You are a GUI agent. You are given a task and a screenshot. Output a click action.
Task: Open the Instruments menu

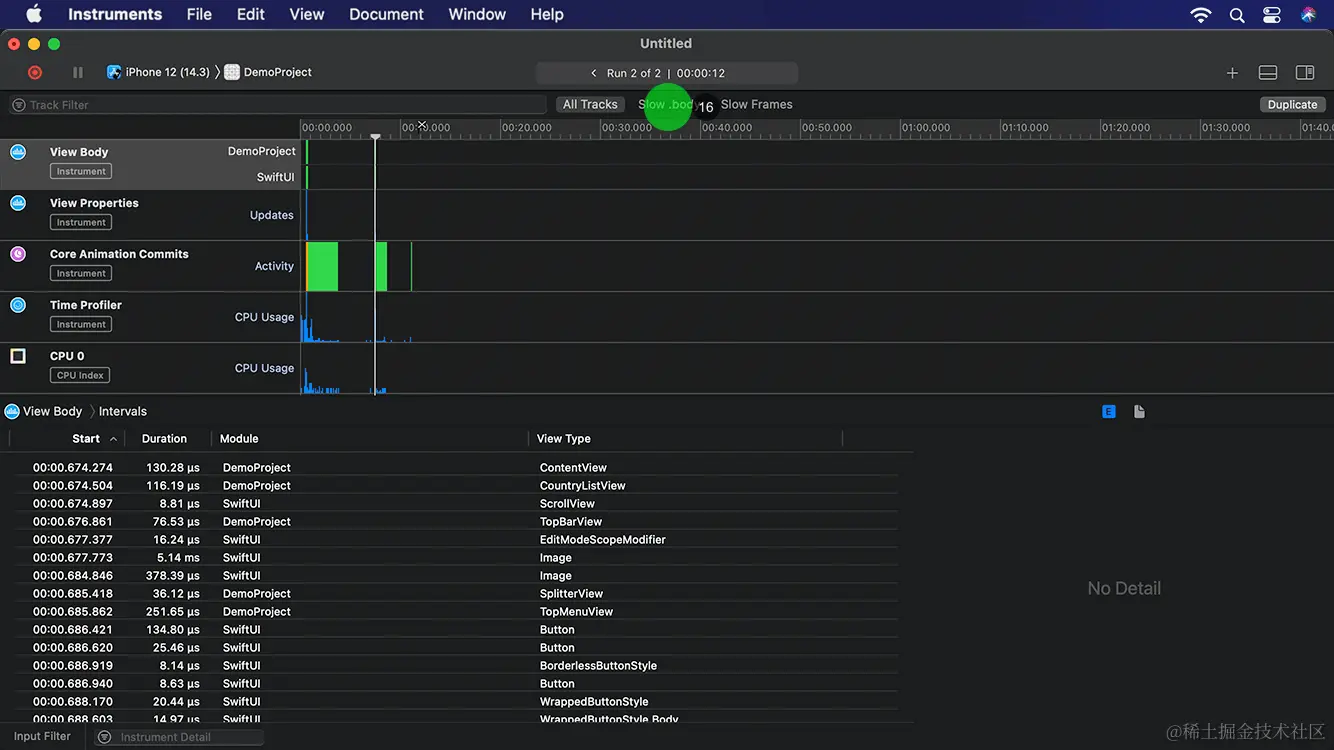115,15
